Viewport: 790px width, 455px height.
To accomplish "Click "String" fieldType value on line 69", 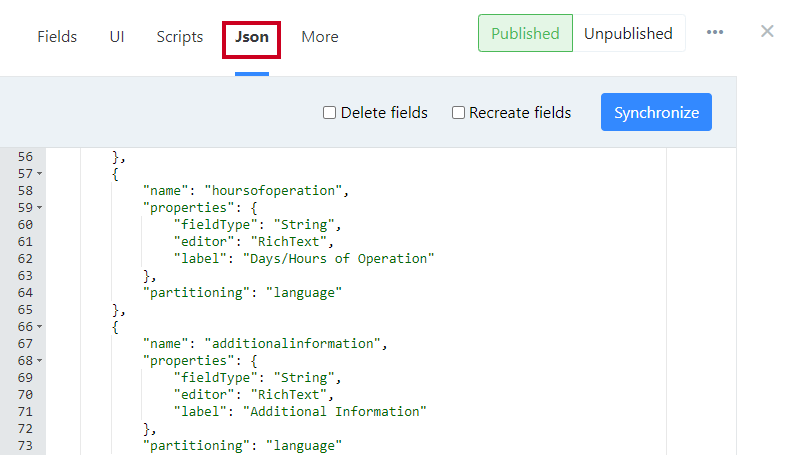I will click(x=304, y=378).
